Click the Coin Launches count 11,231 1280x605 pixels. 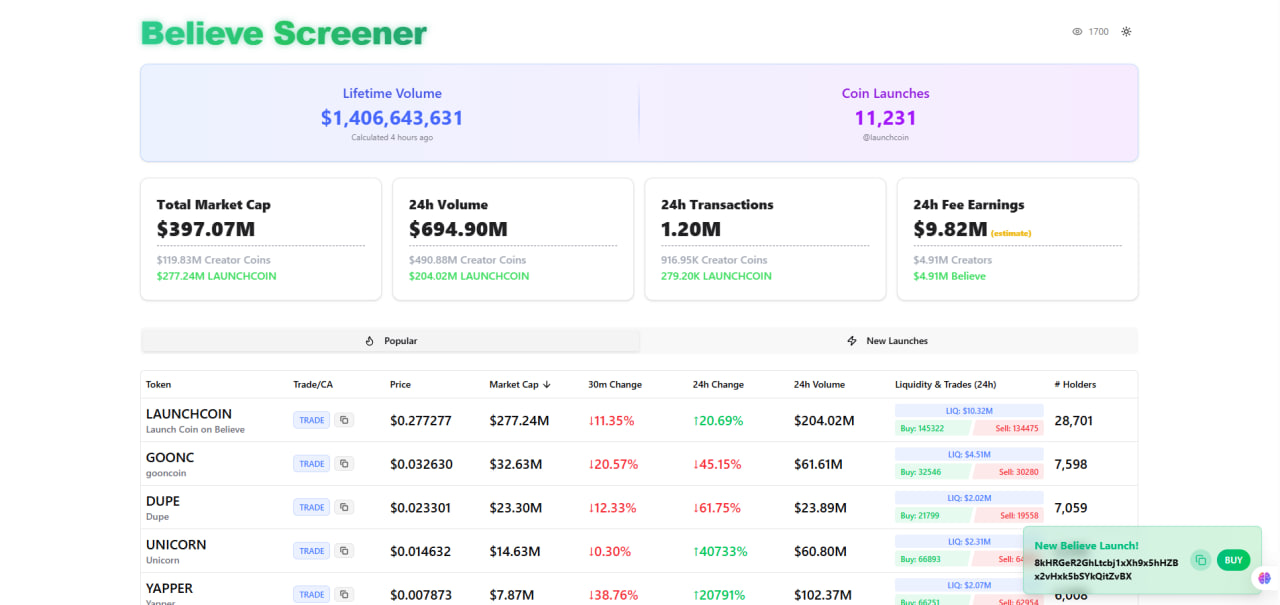point(886,118)
